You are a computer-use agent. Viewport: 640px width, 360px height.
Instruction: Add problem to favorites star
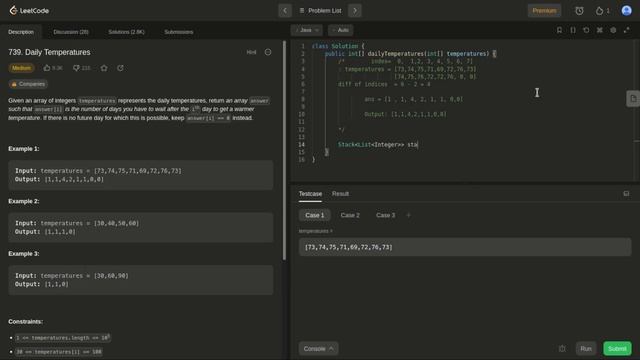(104, 68)
